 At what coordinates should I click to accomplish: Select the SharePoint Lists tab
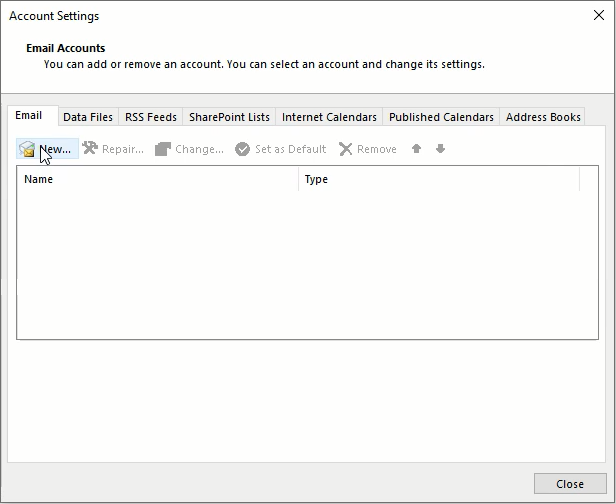229,117
